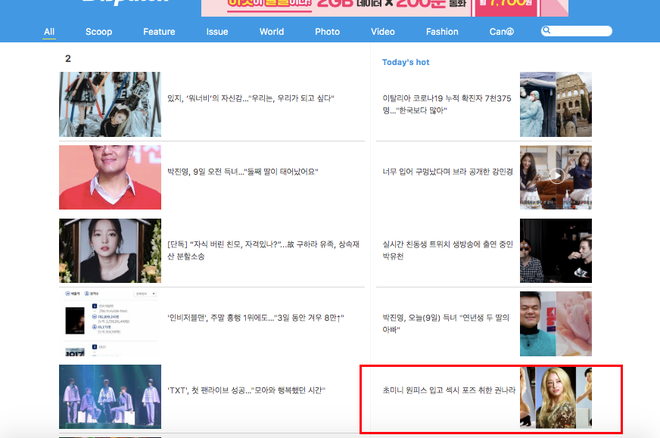Open the 박진영 오늘(9일) 득녀 hot article
The width and height of the screenshot is (660, 438).
pyautogui.click(x=446, y=323)
